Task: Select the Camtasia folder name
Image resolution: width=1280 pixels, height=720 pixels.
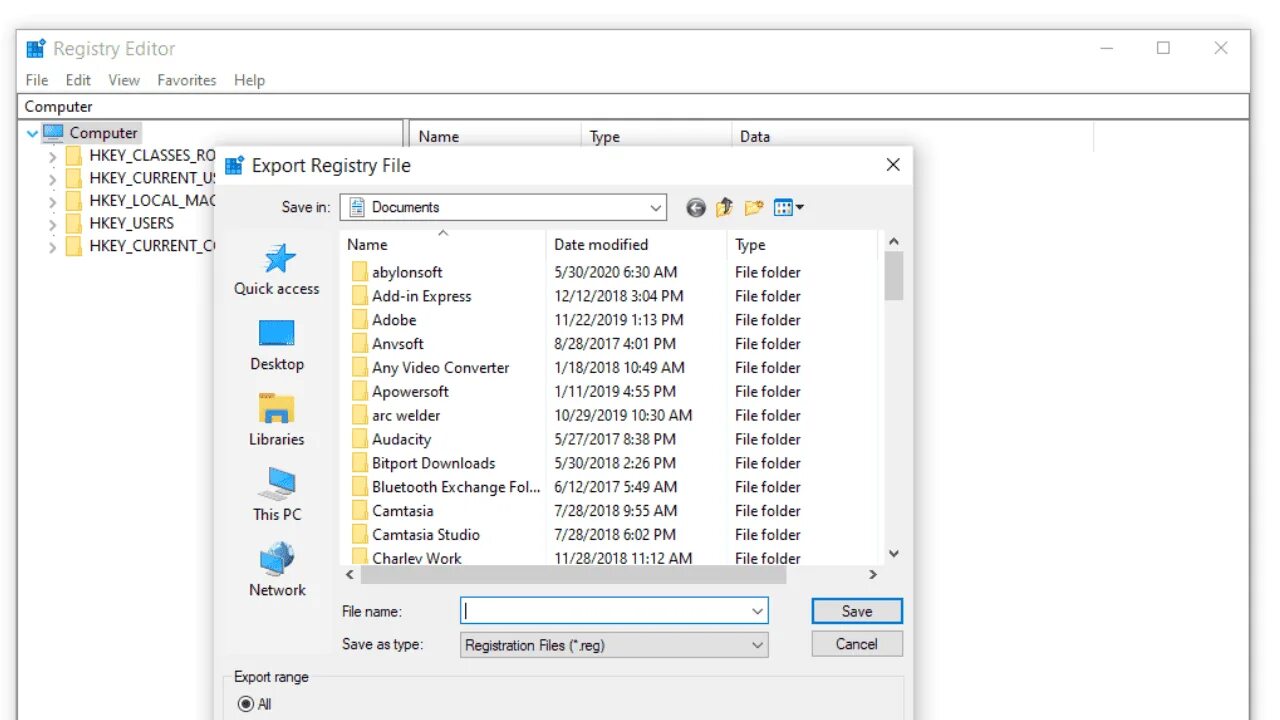Action: 402,511
